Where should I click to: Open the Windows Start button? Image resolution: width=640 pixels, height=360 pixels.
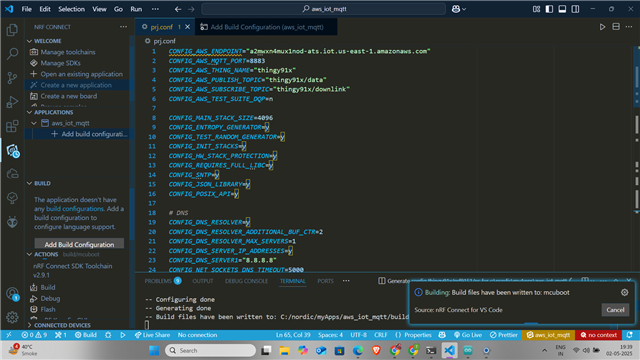154,350
